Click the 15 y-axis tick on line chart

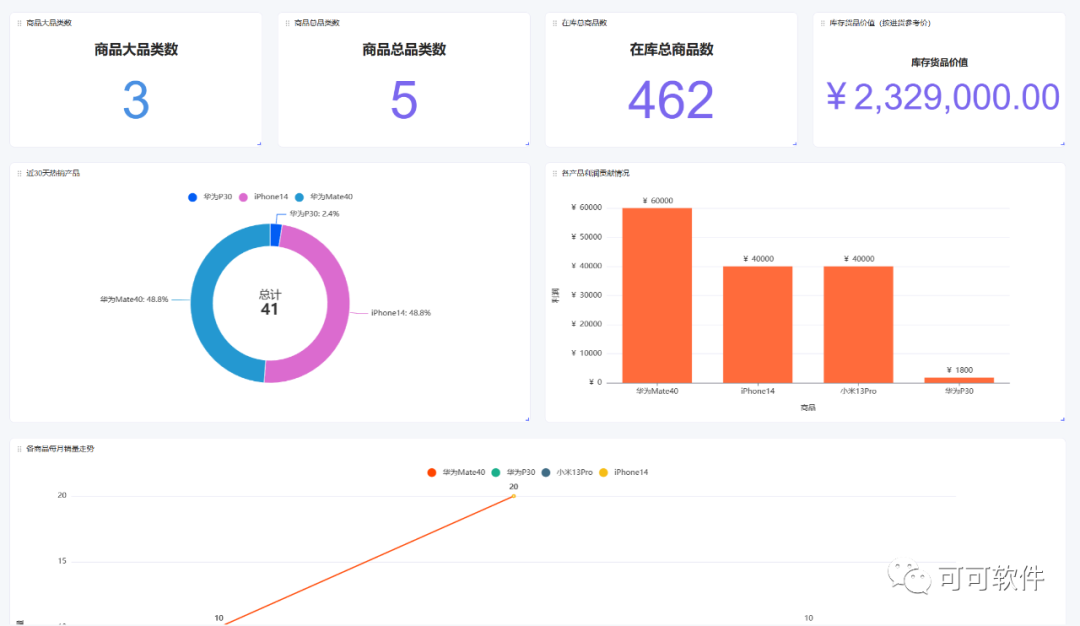coord(62,561)
